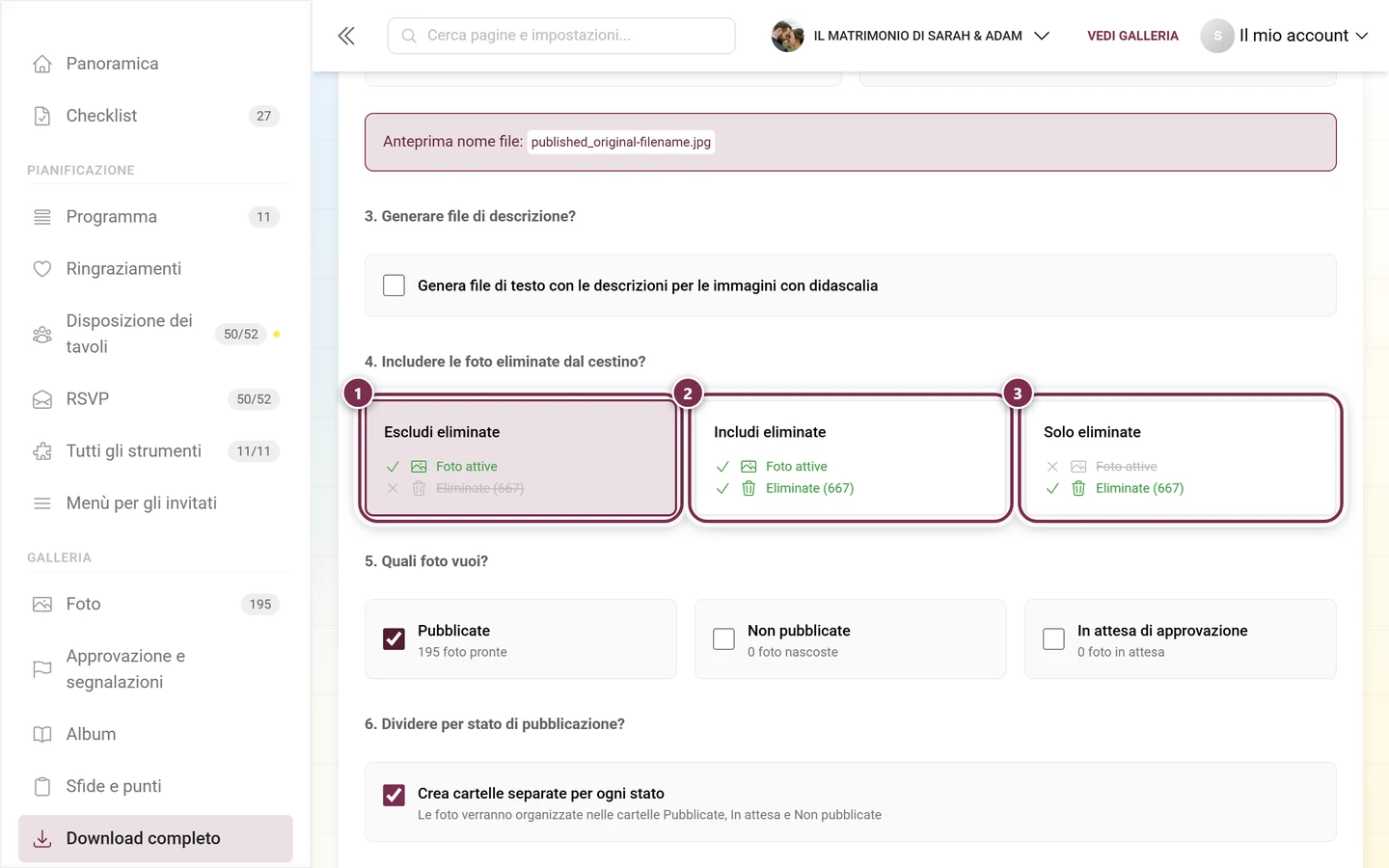Click the Checklist document icon
The image size is (1389, 868).
pos(42,116)
